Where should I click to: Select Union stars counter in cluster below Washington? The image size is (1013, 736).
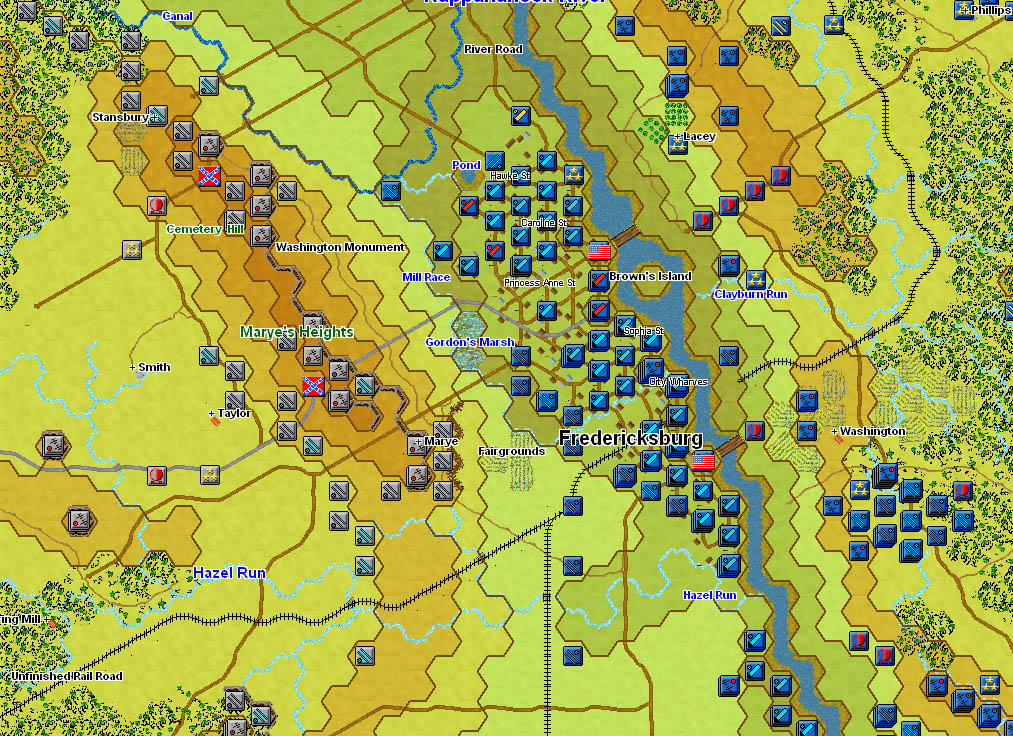click(x=859, y=490)
